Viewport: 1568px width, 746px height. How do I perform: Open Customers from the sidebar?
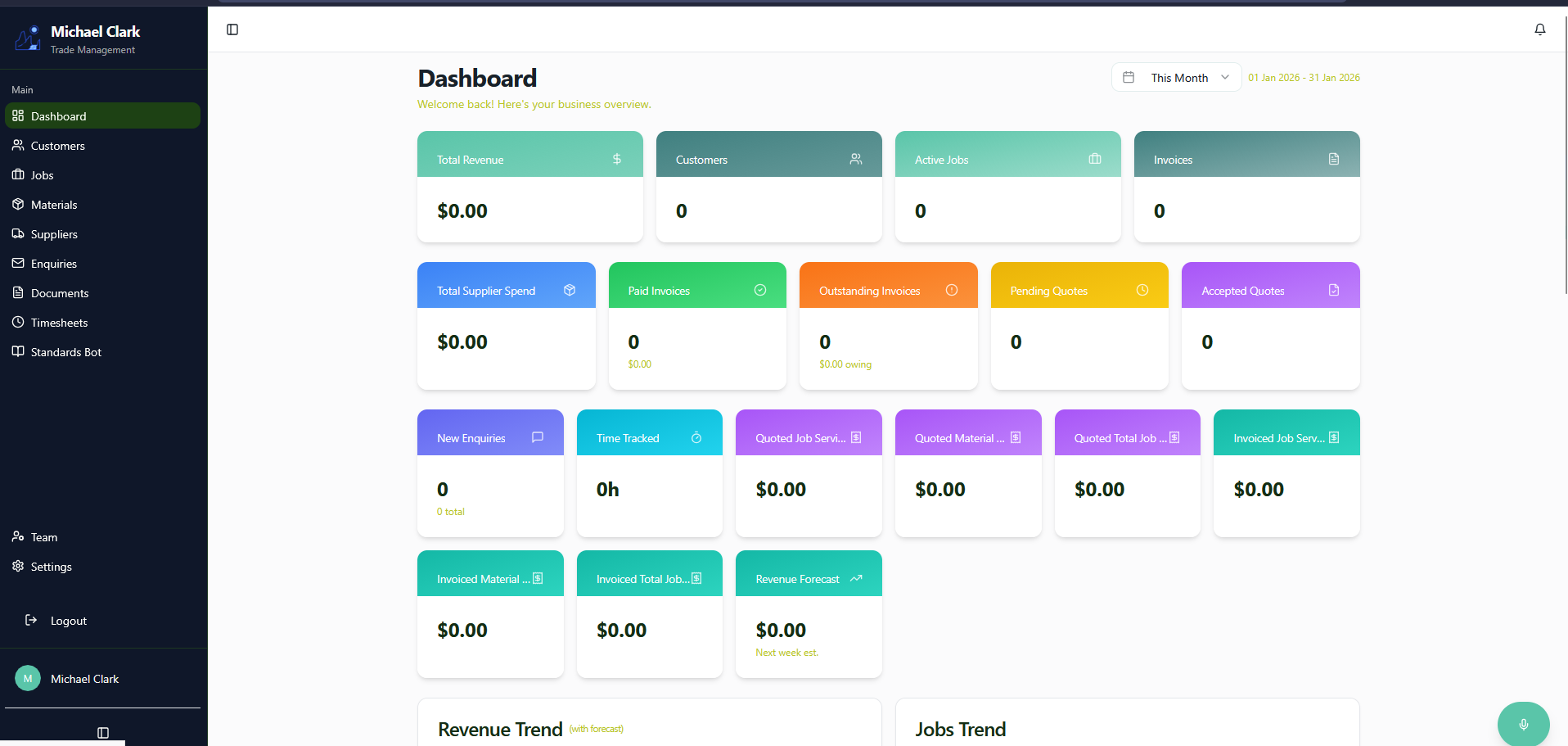click(x=57, y=145)
